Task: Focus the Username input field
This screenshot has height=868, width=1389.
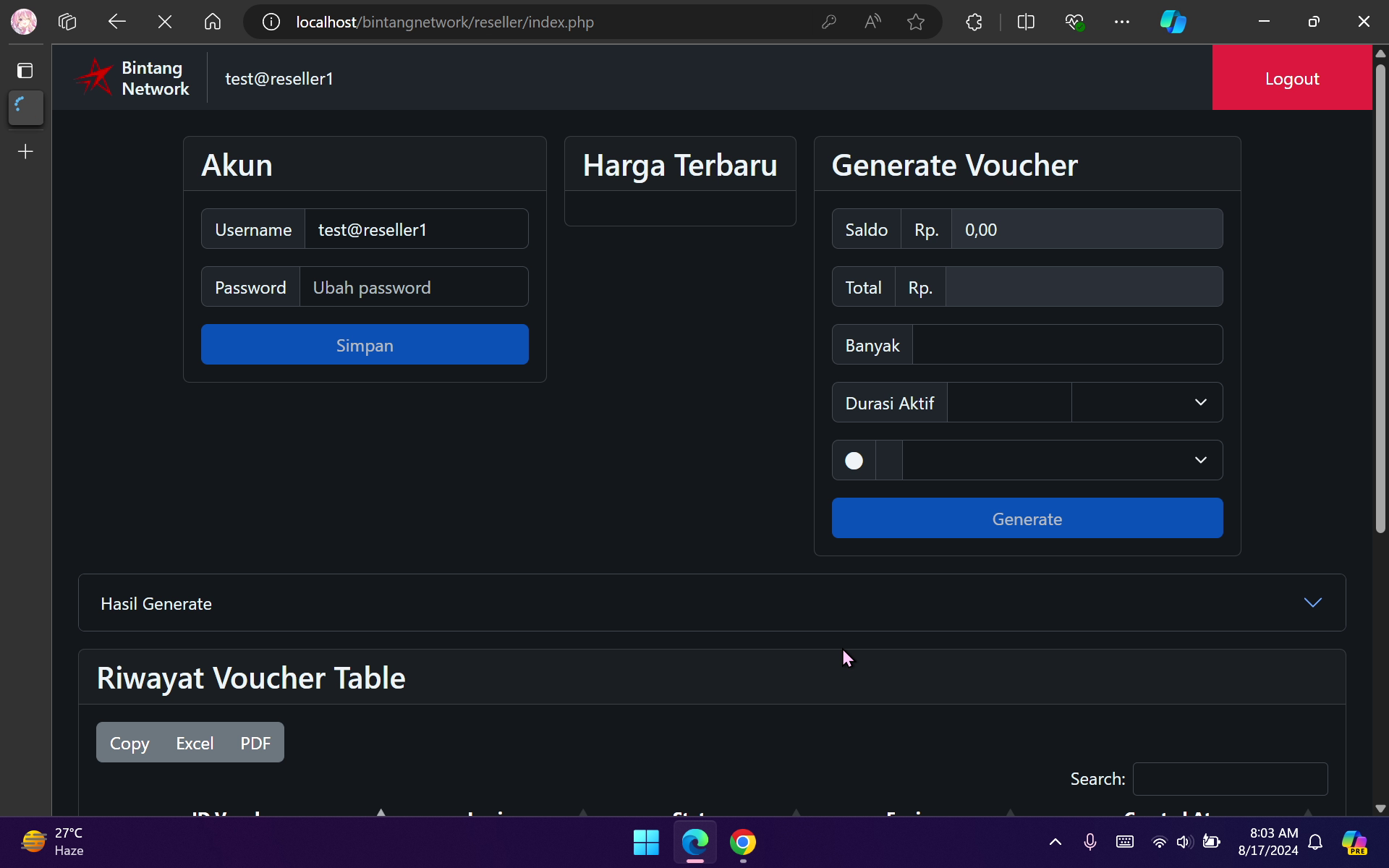Action: coord(417,229)
